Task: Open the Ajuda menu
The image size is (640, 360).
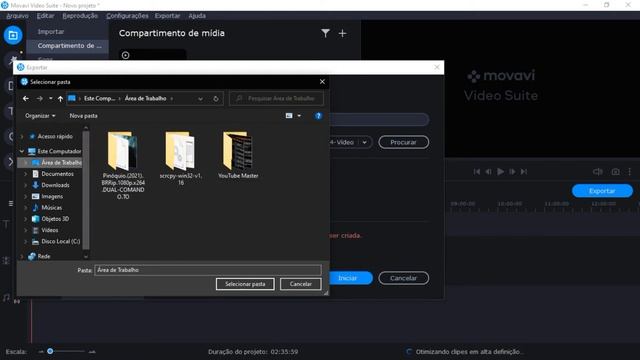Action: point(197,16)
